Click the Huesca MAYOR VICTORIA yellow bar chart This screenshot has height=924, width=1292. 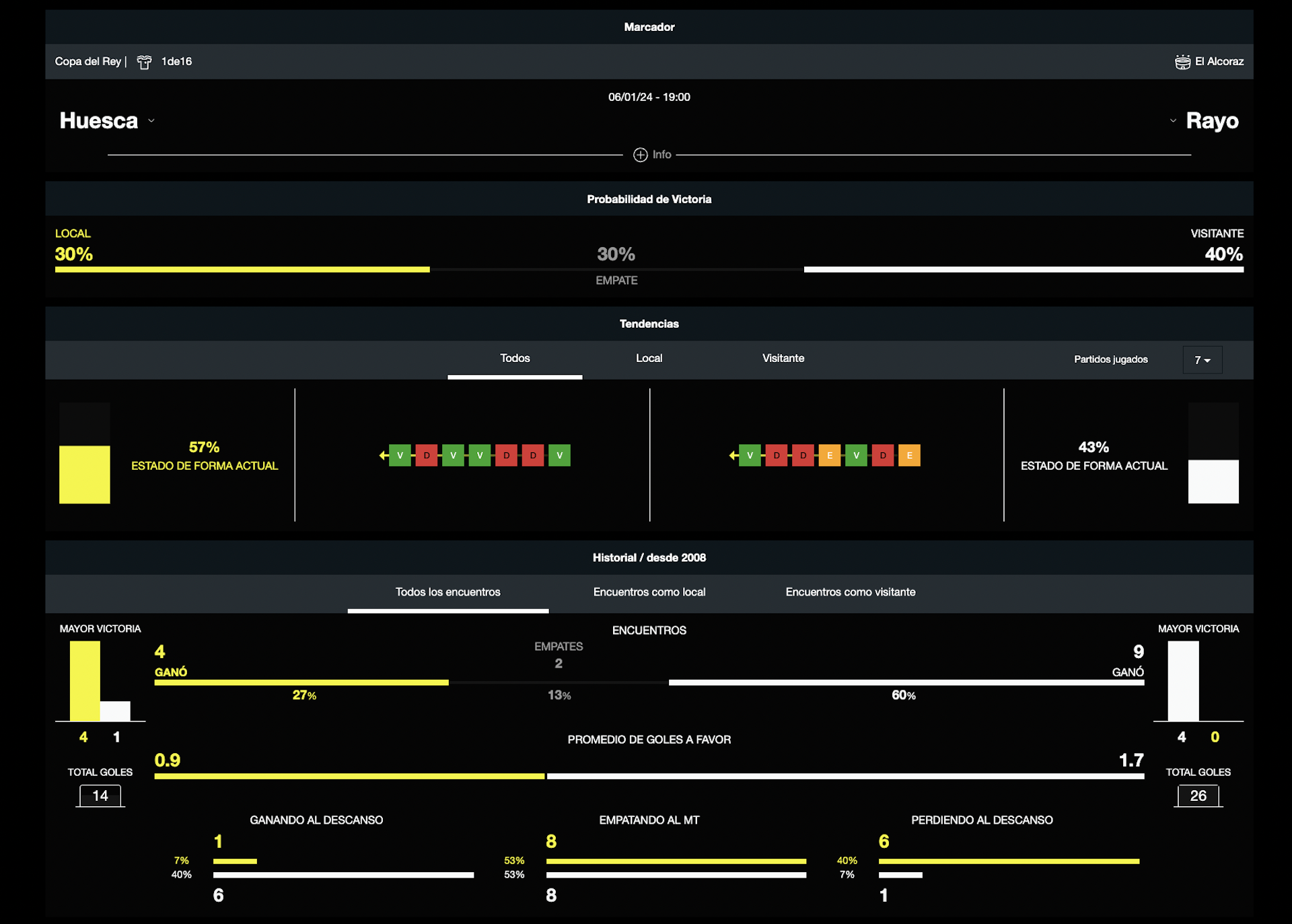[x=85, y=681]
